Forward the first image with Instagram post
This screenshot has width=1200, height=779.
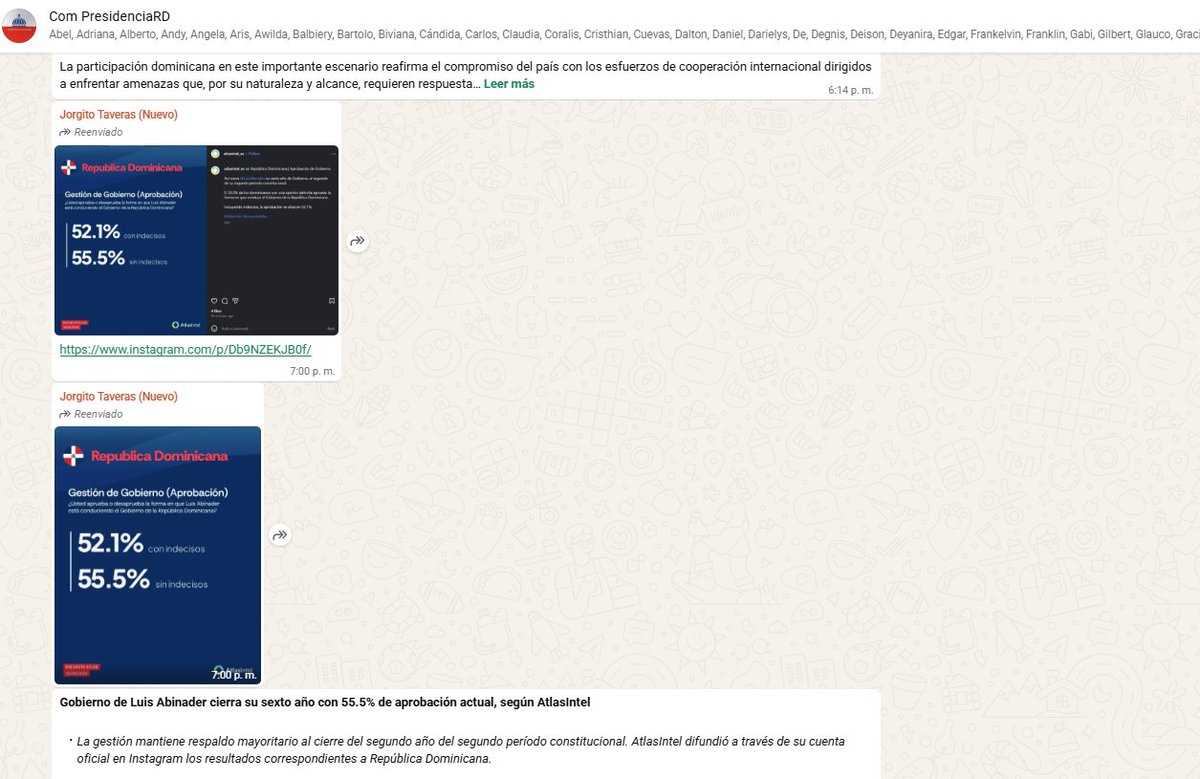click(358, 241)
